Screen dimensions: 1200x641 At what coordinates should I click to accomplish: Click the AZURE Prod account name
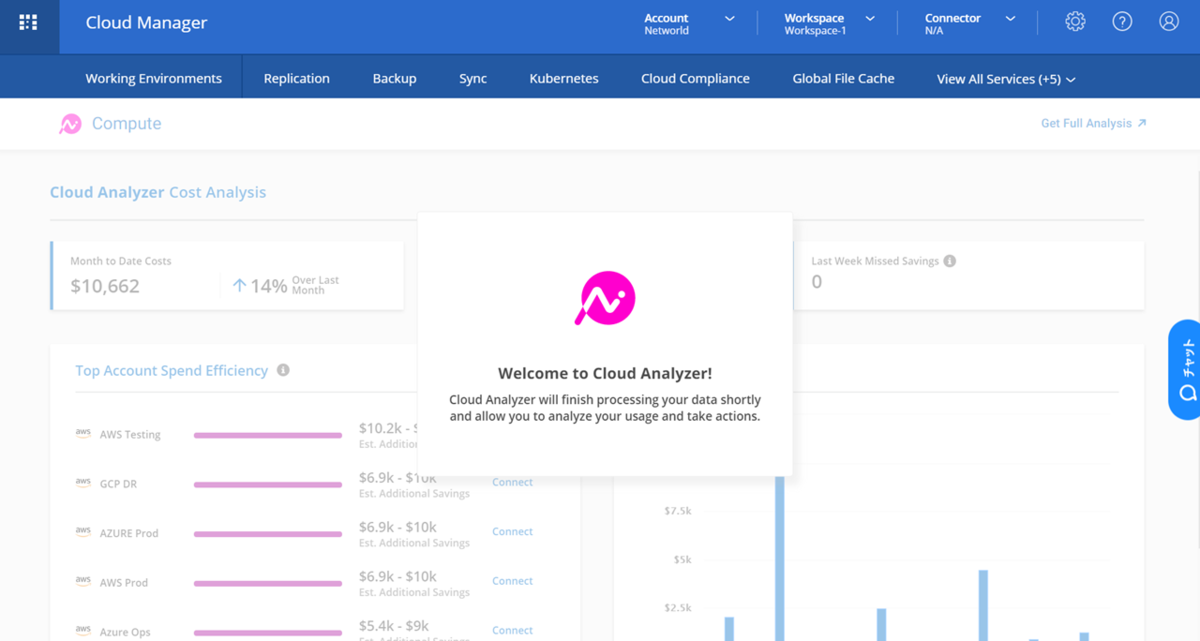pyautogui.click(x=129, y=533)
